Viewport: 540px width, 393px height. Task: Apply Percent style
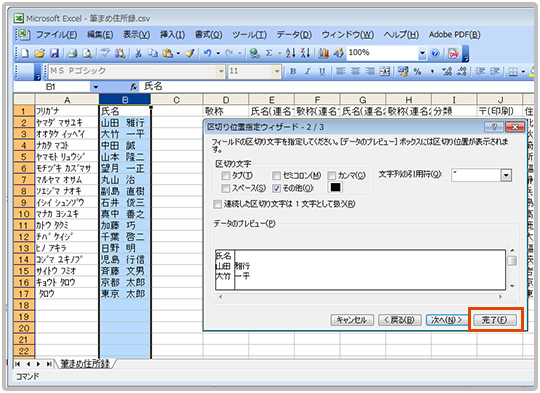pos(417,71)
